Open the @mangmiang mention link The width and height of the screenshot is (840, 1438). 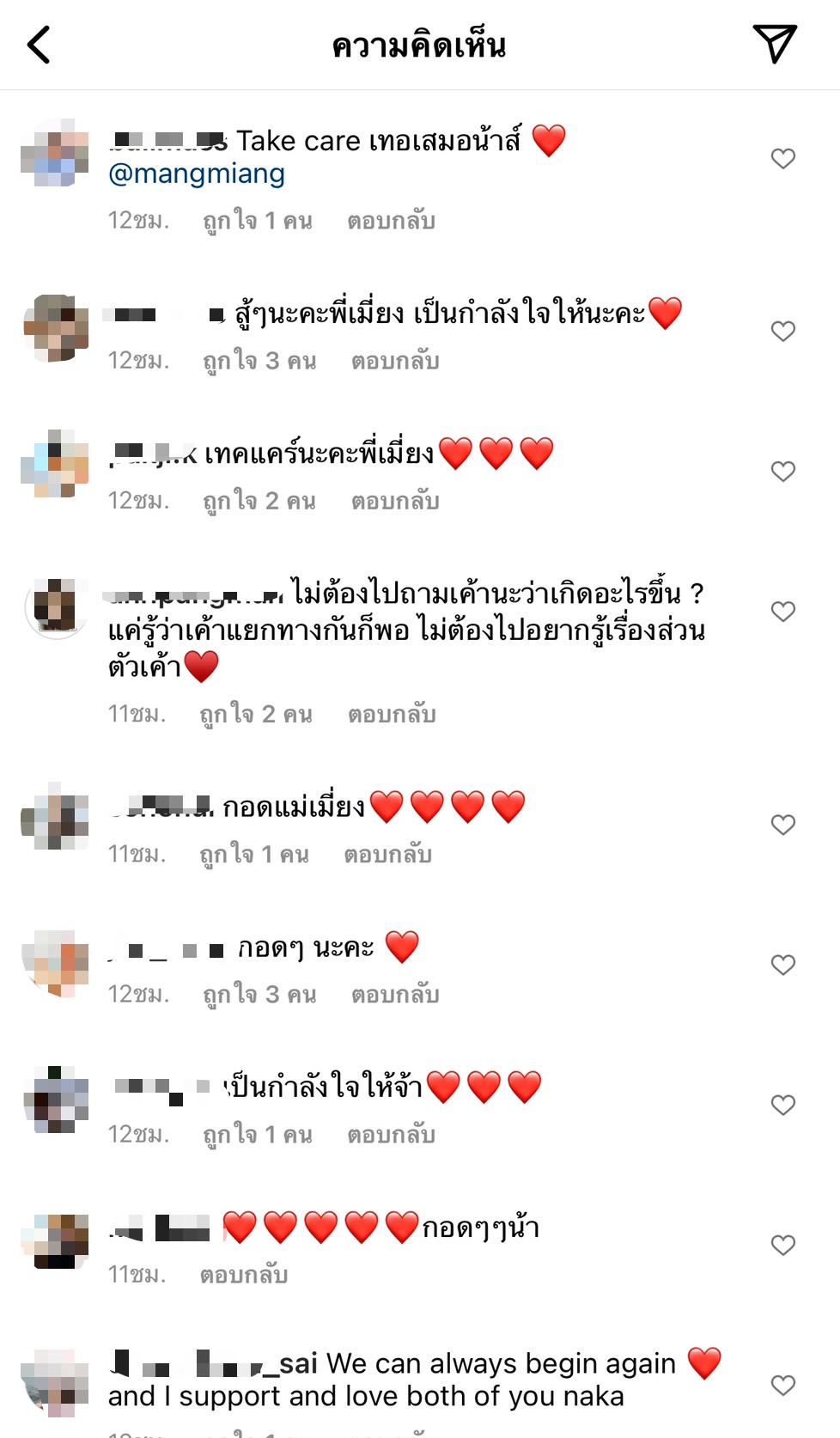[x=197, y=174]
